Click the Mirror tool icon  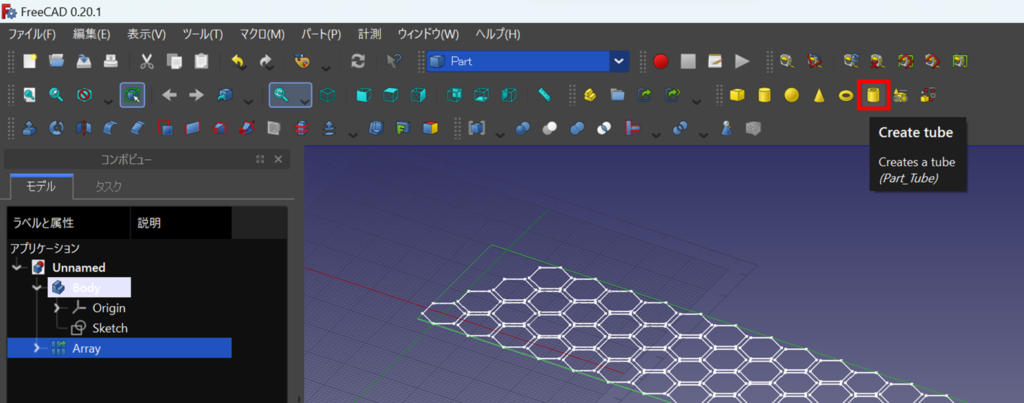84,129
